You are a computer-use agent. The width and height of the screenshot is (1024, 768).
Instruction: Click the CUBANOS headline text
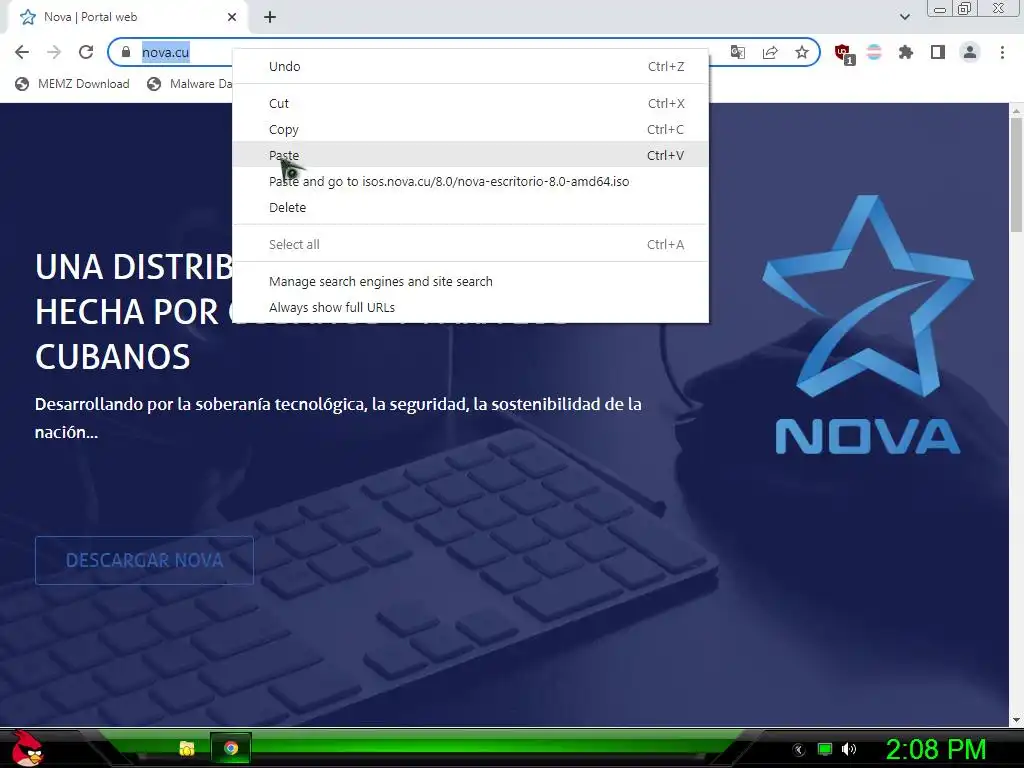112,357
